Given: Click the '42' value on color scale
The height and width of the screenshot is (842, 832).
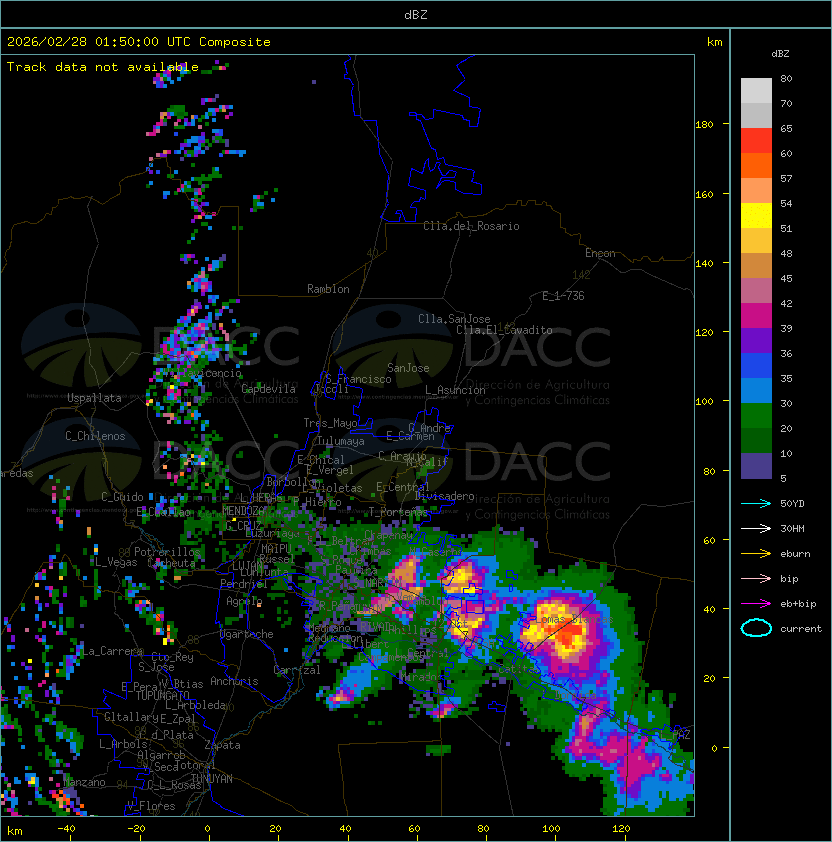Looking at the screenshot, I should [x=786, y=303].
